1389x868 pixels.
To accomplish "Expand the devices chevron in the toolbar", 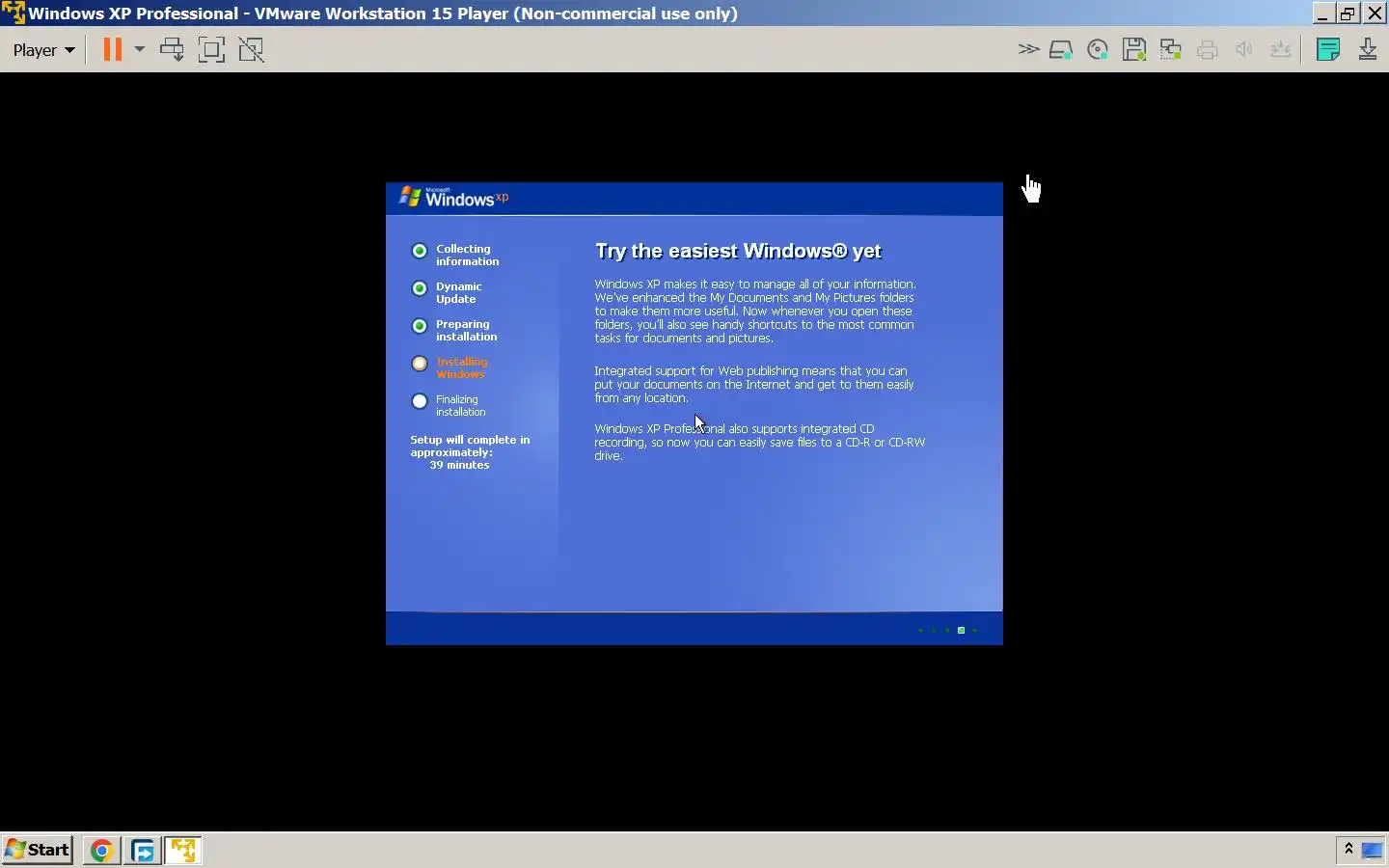I will [1028, 49].
